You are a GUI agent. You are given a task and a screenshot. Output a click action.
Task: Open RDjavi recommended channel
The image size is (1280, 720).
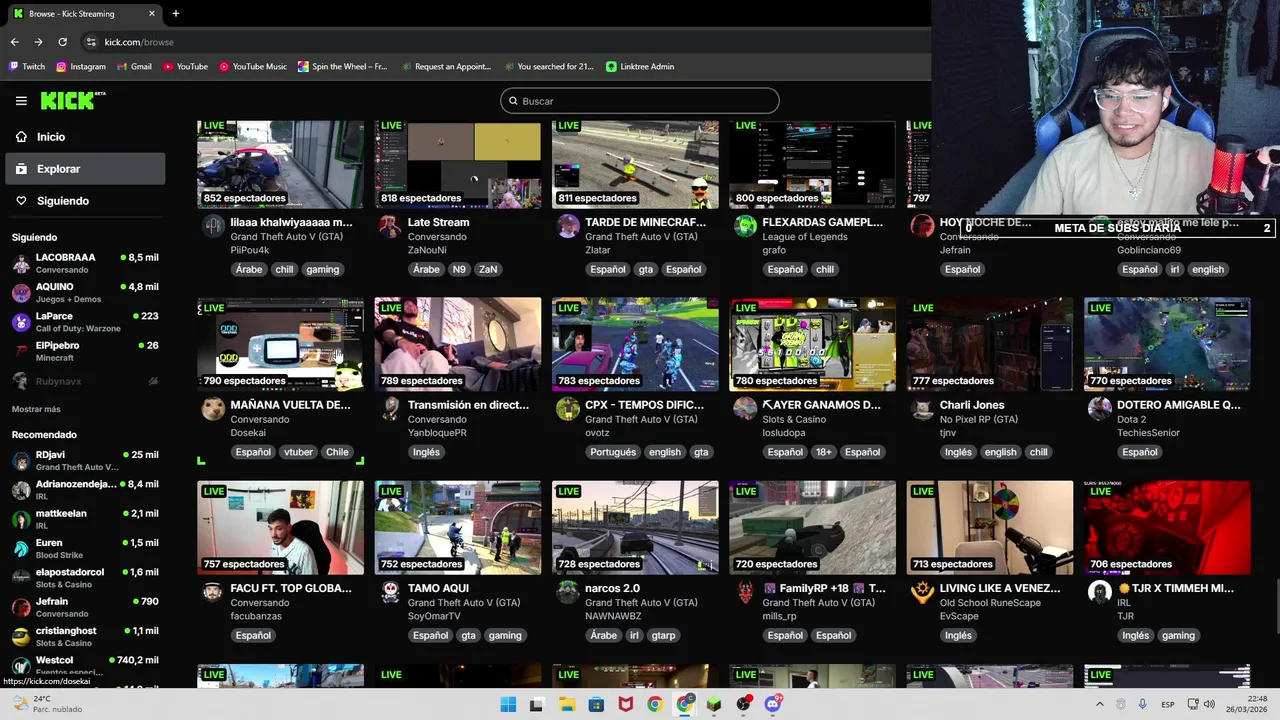coord(85,460)
